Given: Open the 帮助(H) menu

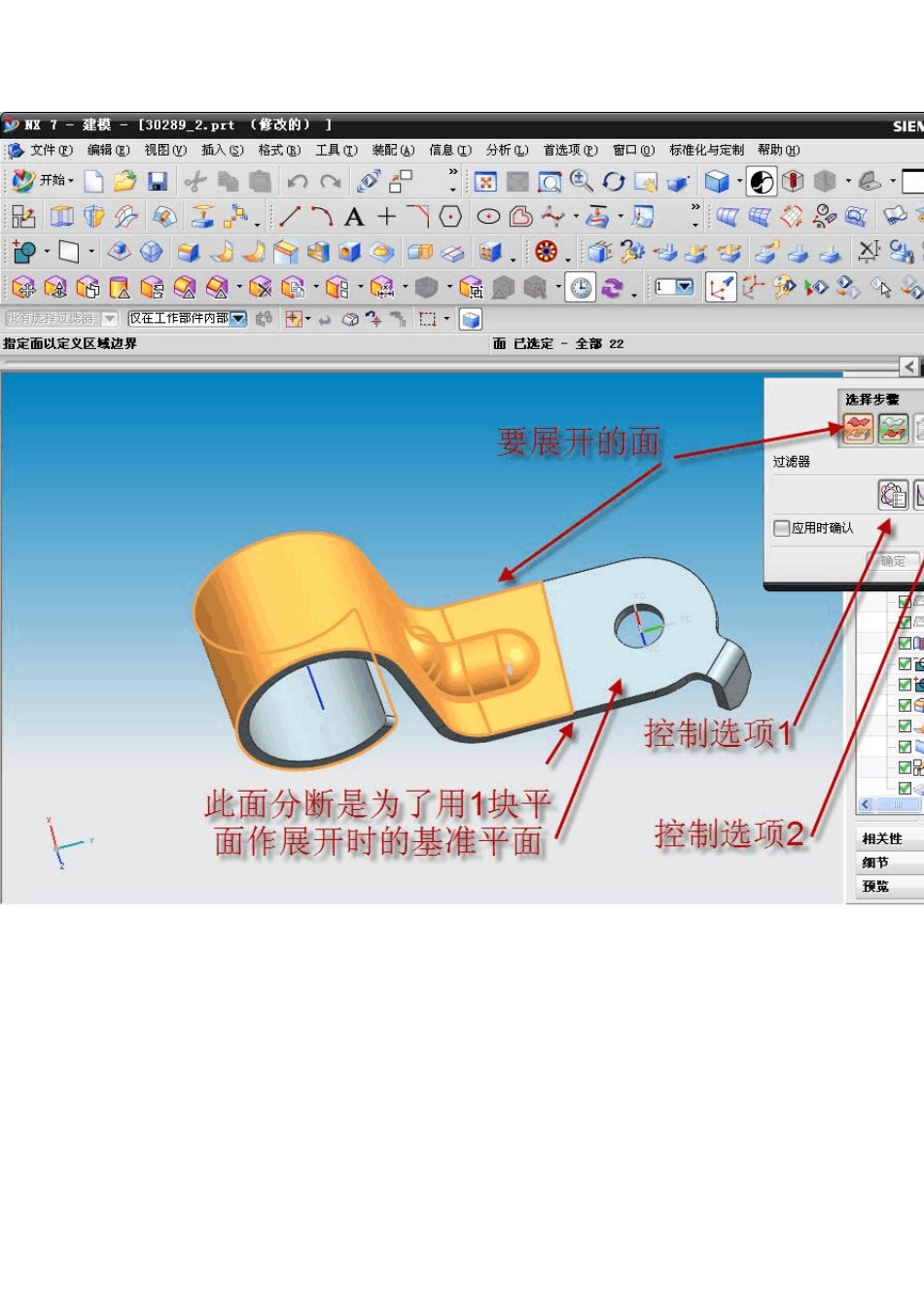Looking at the screenshot, I should tap(778, 150).
